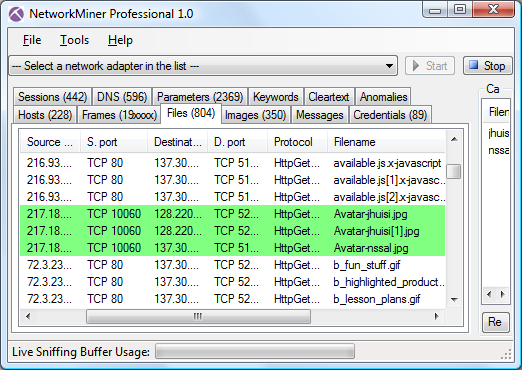This screenshot has width=522, height=370.
Task: Open the Credentials (89) tab
Action: point(390,115)
